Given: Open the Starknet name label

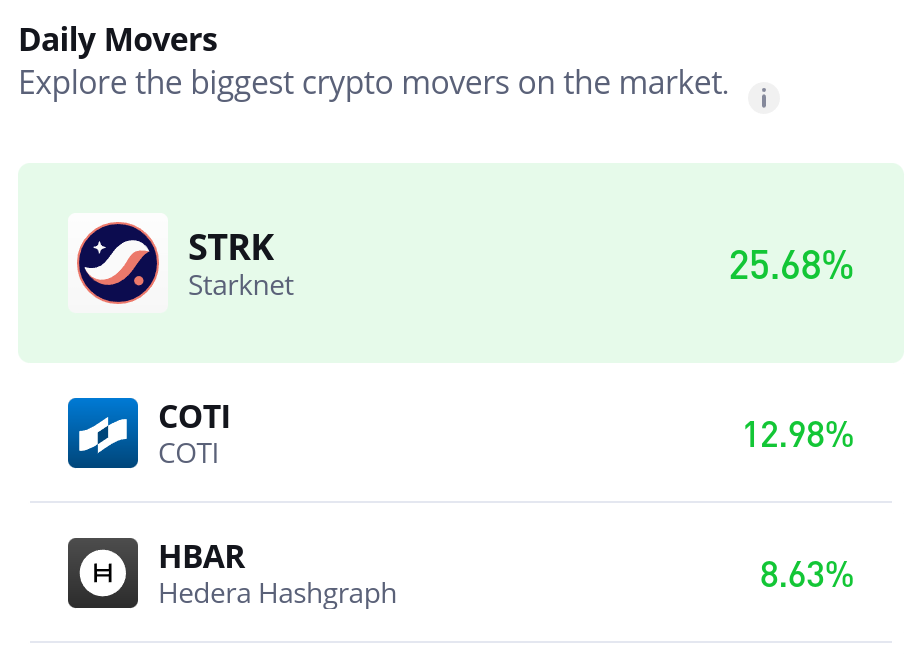Looking at the screenshot, I should pyautogui.click(x=241, y=285).
